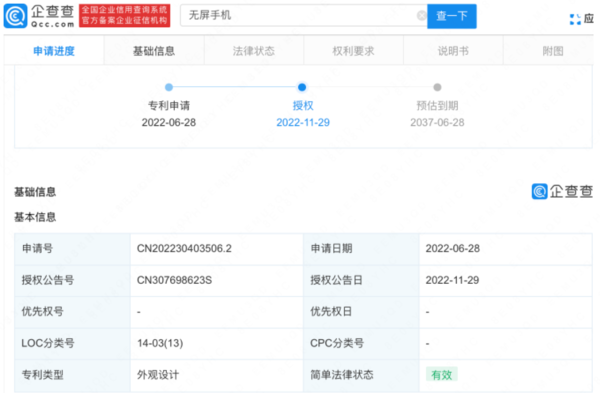This screenshot has height=393, width=600.
Task: Clear the search field with the X icon
Action: click(x=421, y=16)
